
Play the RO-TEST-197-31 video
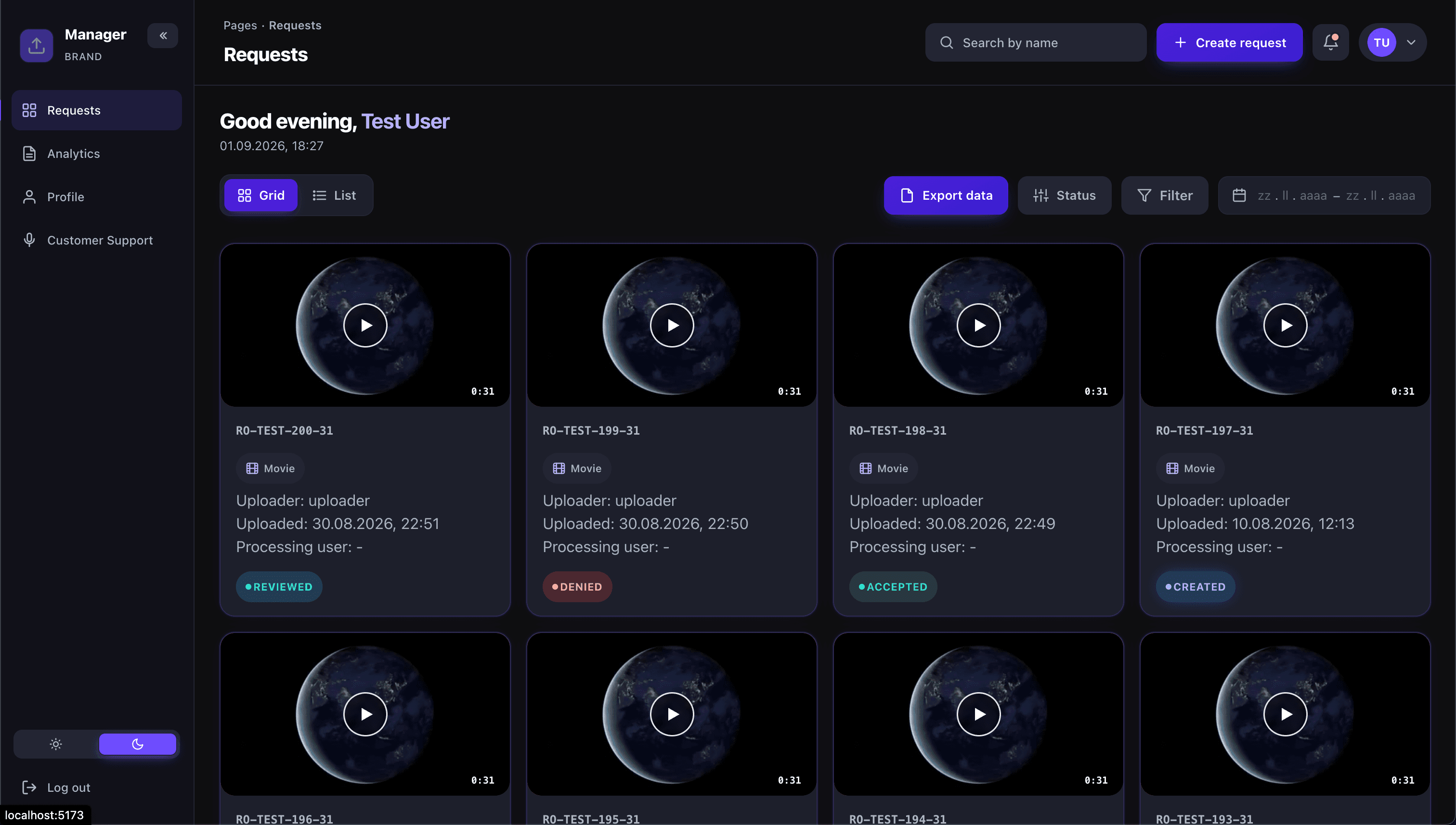coord(1286,325)
